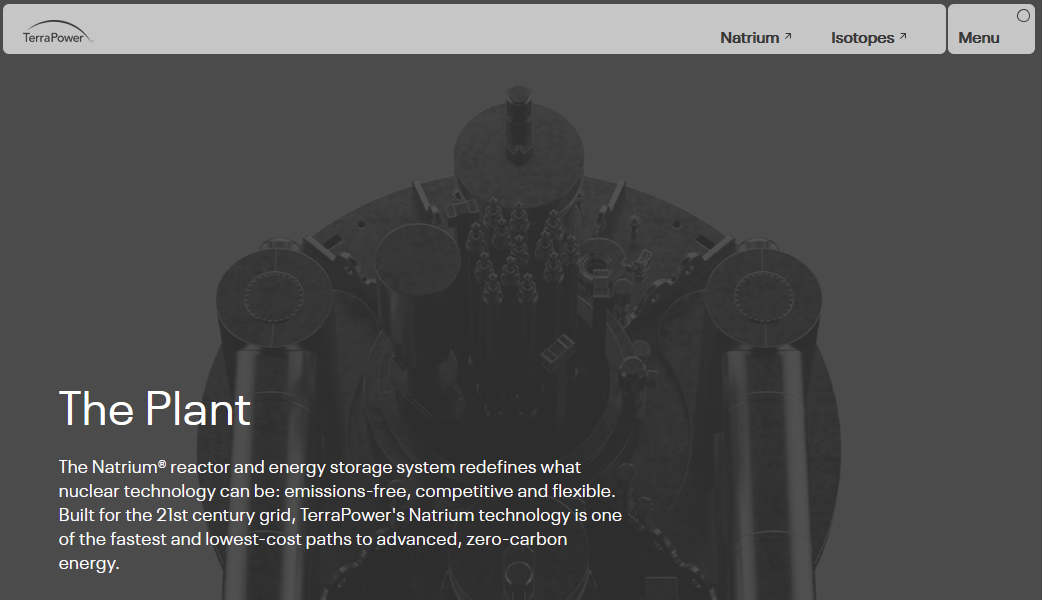Image resolution: width=1042 pixels, height=600 pixels.
Task: Open the Natrium link
Action: [756, 38]
